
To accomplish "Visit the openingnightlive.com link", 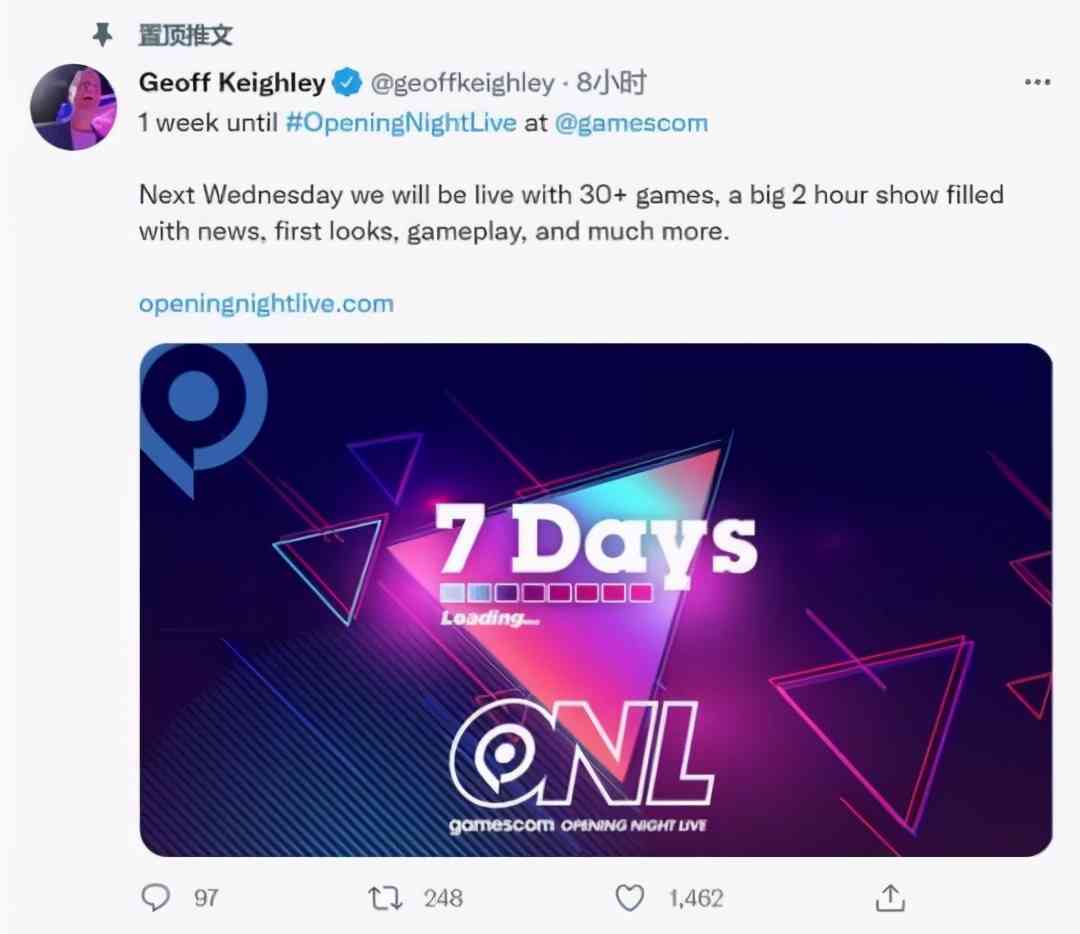I will click(x=266, y=304).
